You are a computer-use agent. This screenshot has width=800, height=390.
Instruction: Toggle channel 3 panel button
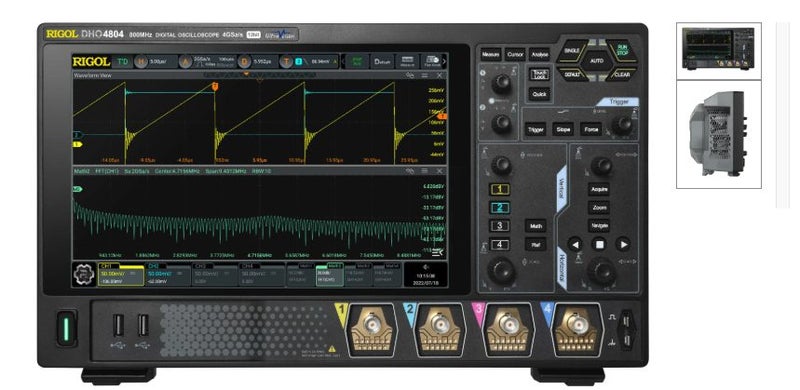tap(499, 226)
